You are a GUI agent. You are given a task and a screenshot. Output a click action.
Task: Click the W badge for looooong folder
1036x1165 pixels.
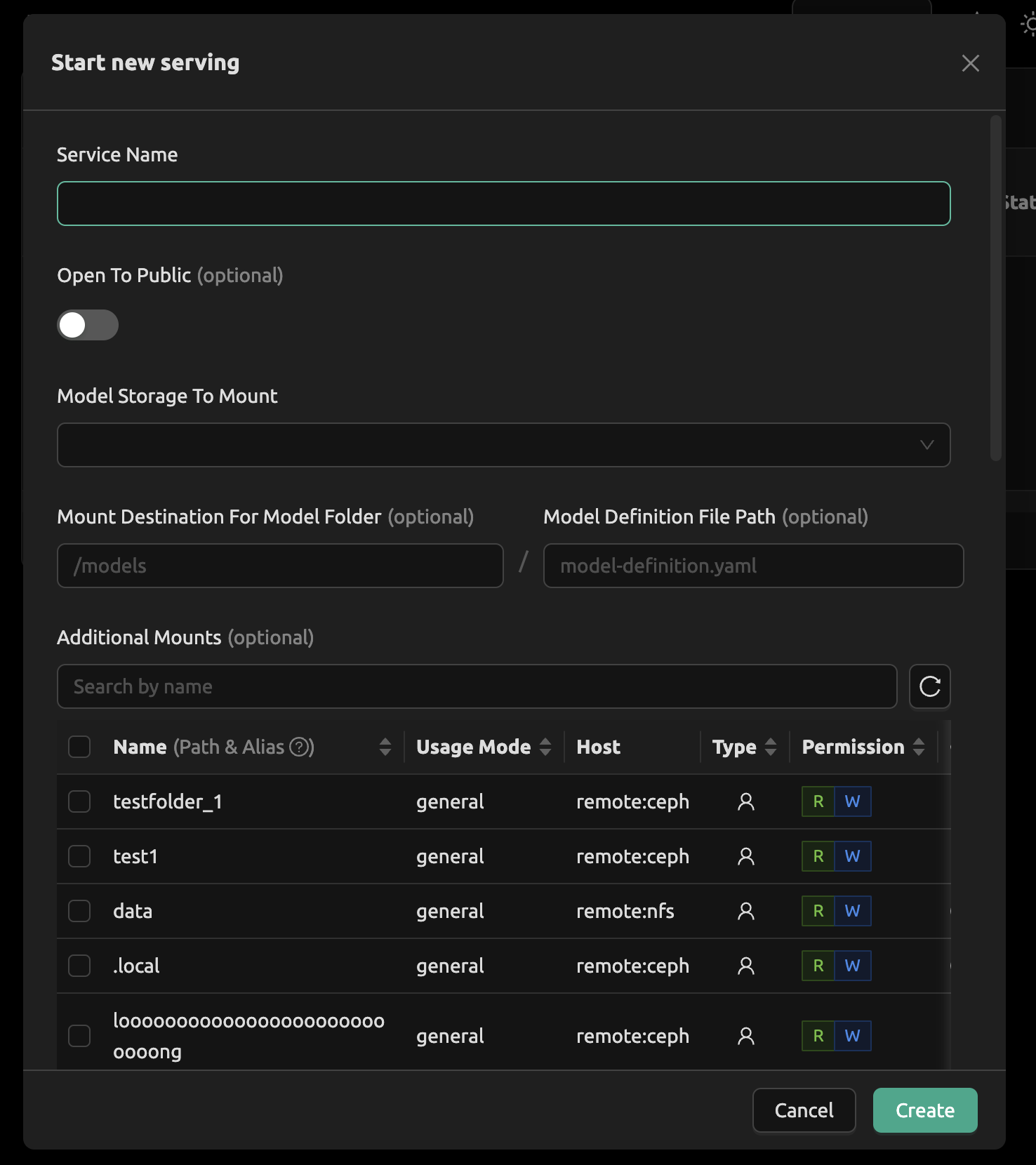coord(853,1036)
